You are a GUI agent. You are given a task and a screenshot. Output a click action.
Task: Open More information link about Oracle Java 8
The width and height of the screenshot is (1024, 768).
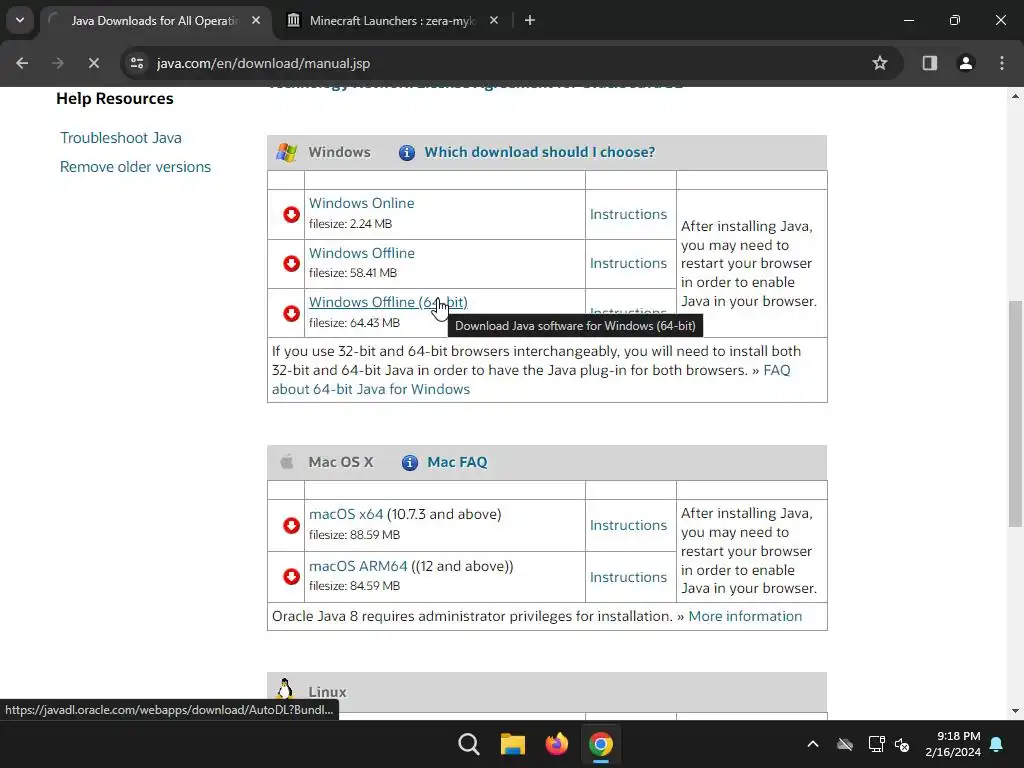tap(745, 616)
